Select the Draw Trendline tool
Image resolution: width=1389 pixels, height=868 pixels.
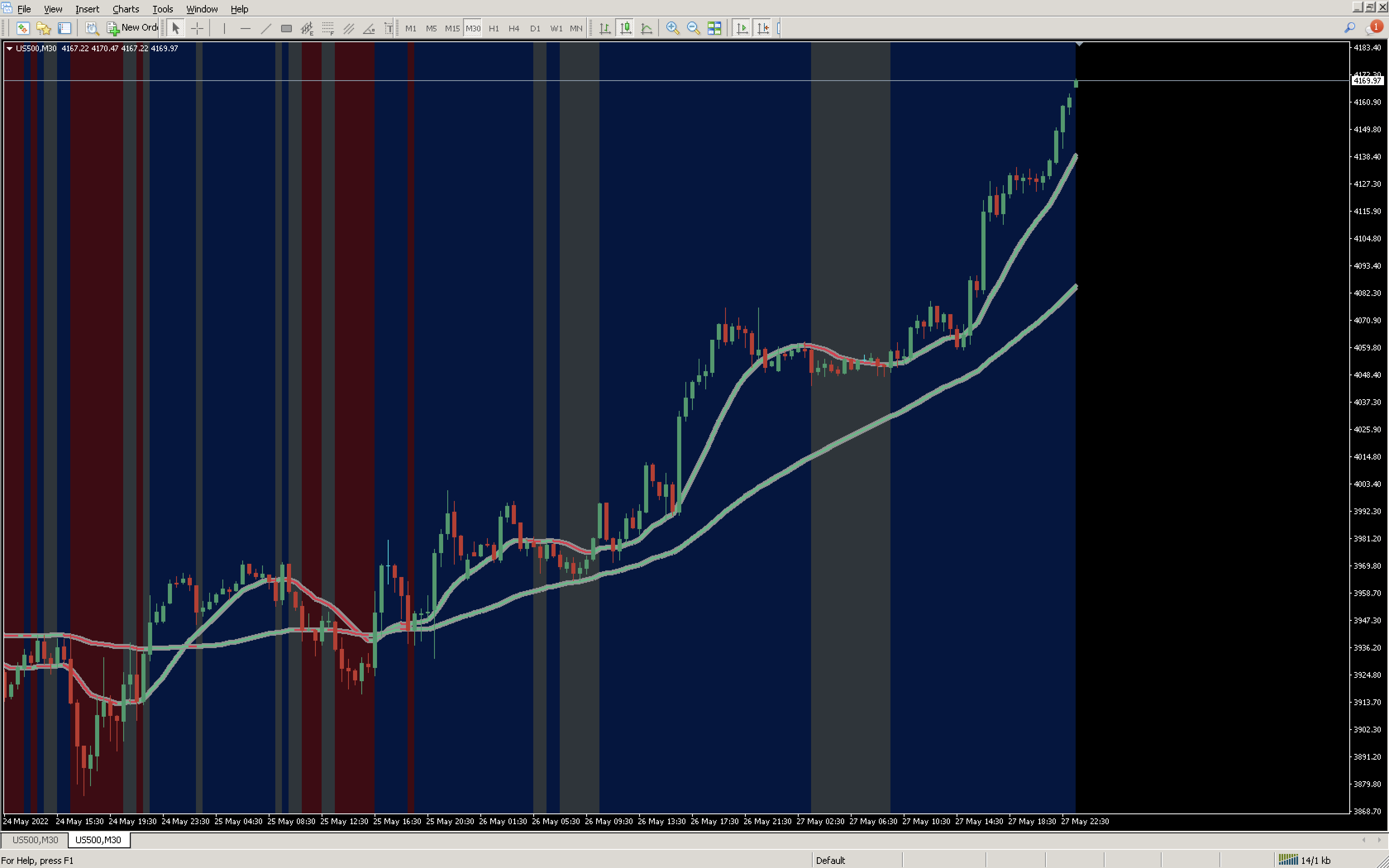pos(266,28)
